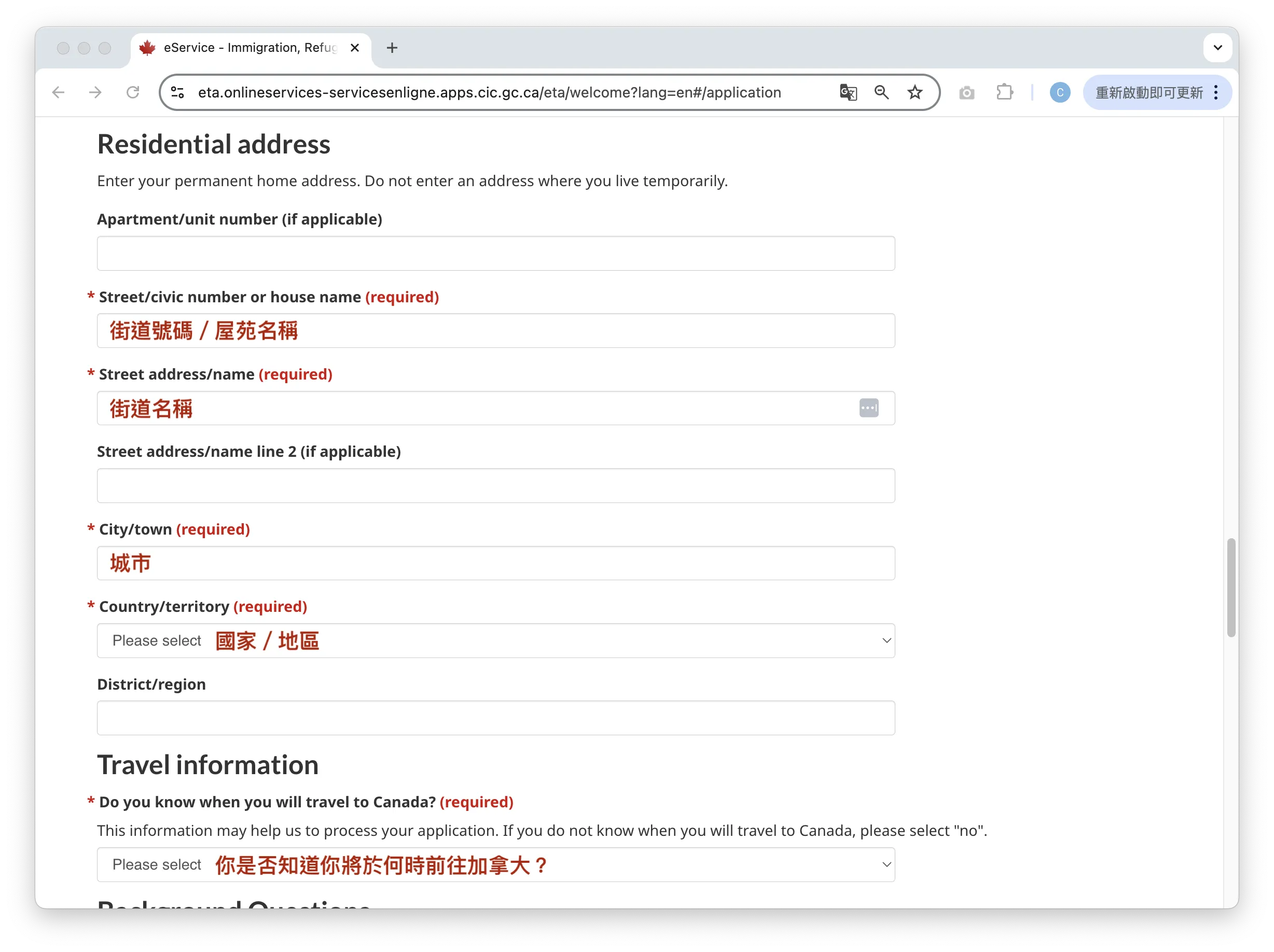Open the tab search chevron dropdown

click(x=1217, y=48)
